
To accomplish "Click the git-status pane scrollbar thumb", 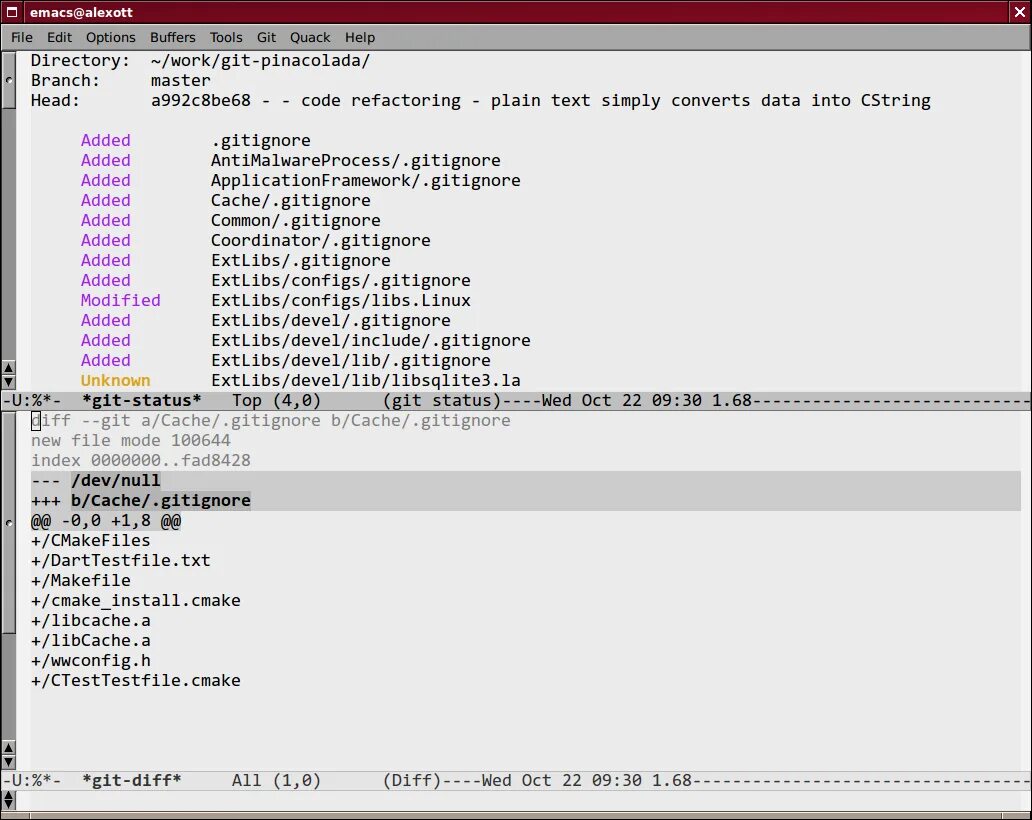I will 9,80.
